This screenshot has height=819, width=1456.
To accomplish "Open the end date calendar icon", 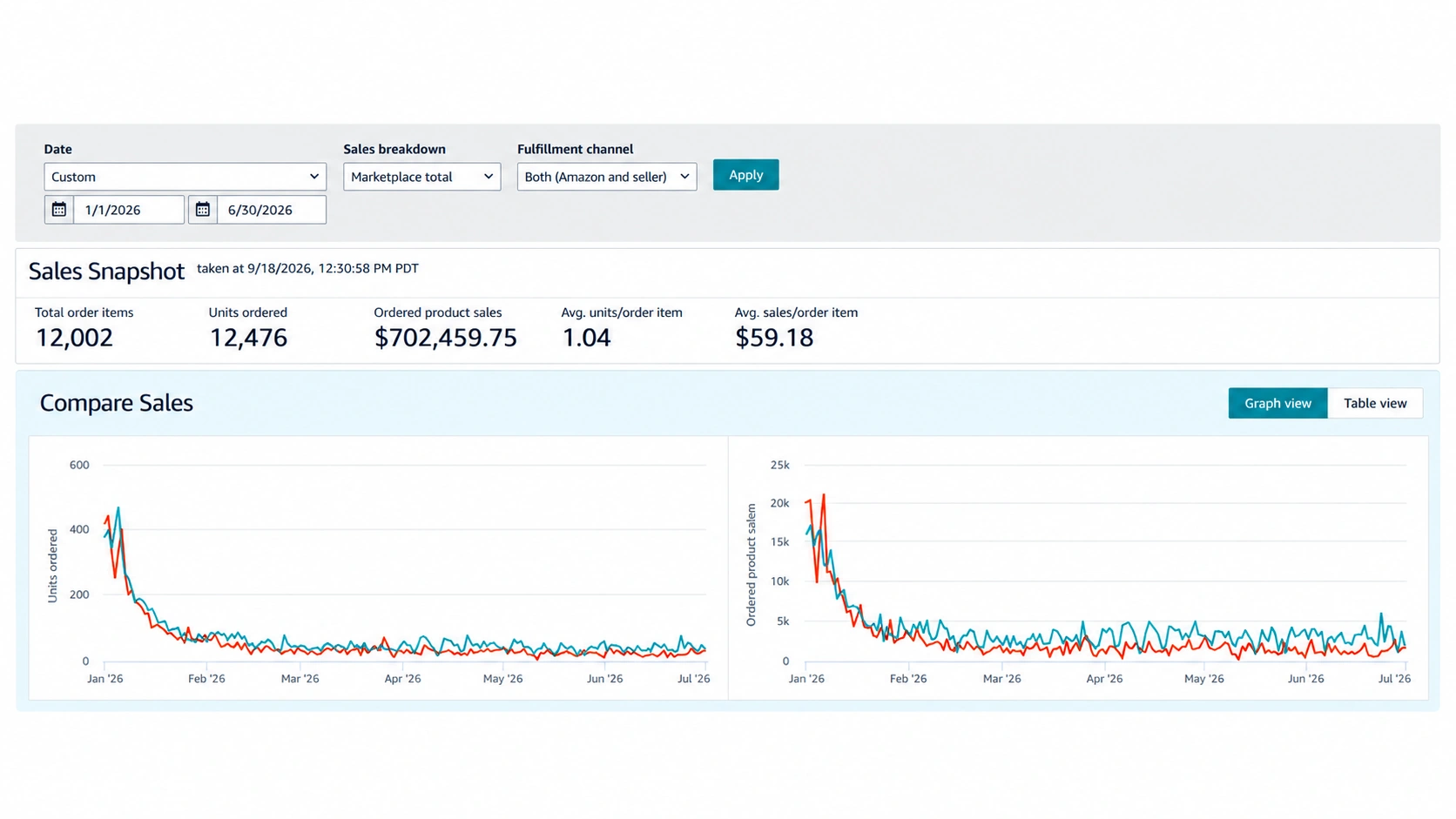I will click(x=203, y=210).
